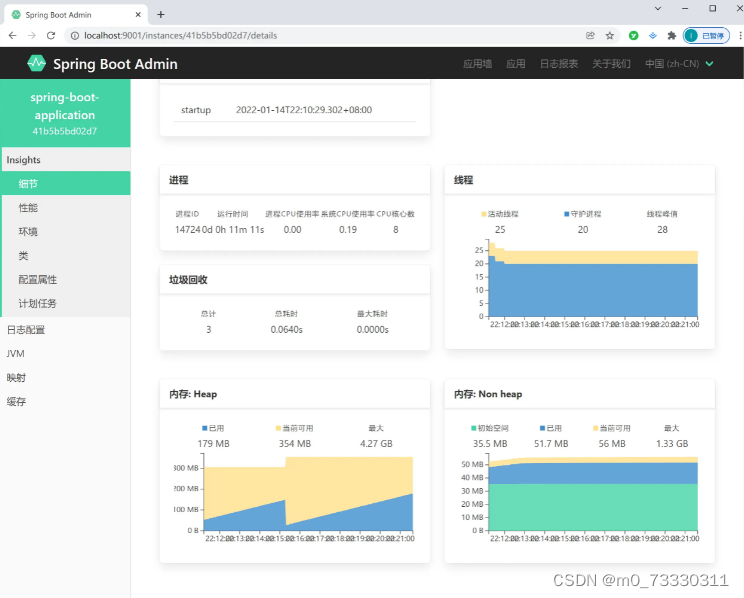This screenshot has width=744, height=598.
Task: Select 配置属性 in the sidebar
Action: pyautogui.click(x=66, y=279)
